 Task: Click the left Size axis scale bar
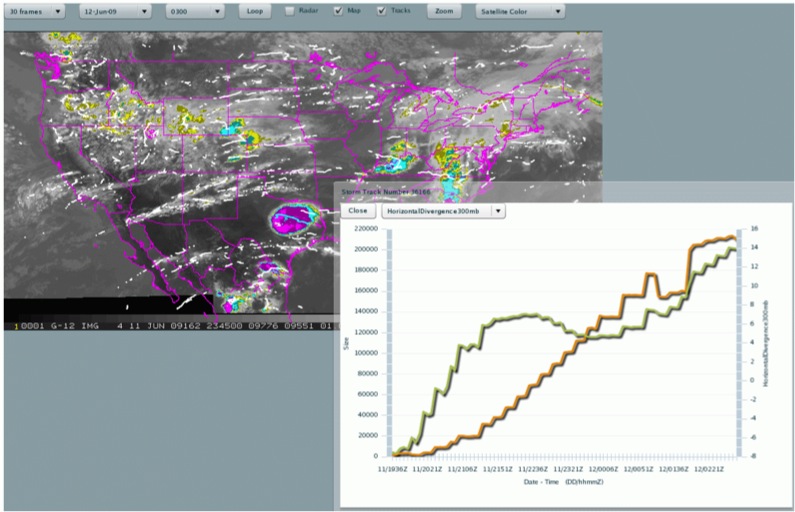[388, 342]
